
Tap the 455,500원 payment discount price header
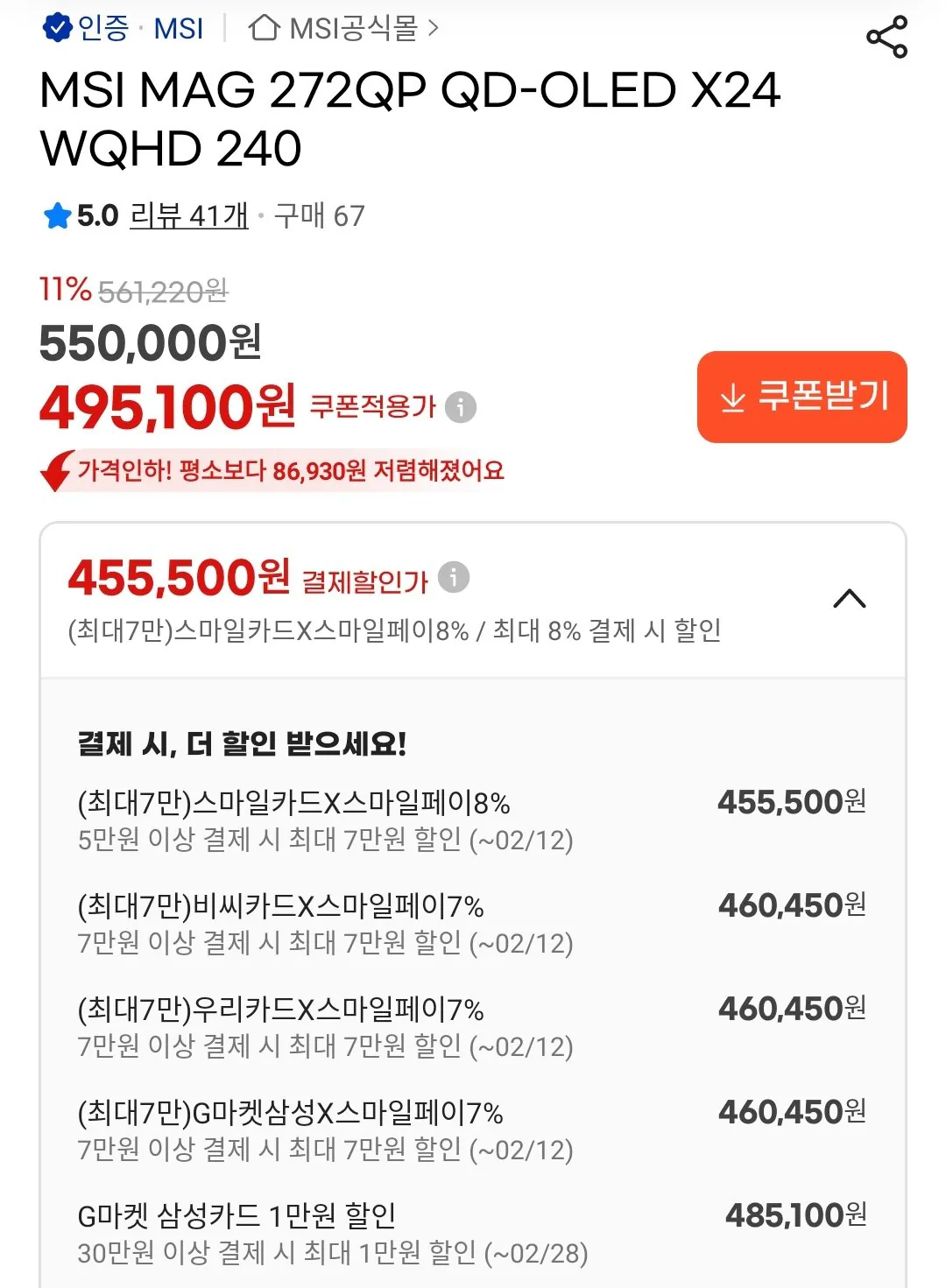click(179, 578)
